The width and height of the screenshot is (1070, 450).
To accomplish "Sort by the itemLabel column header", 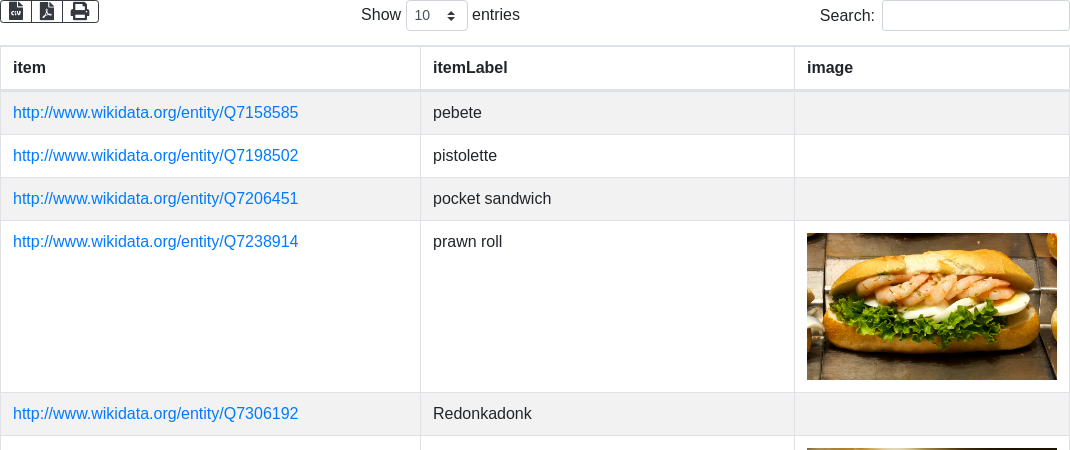I will pos(470,68).
